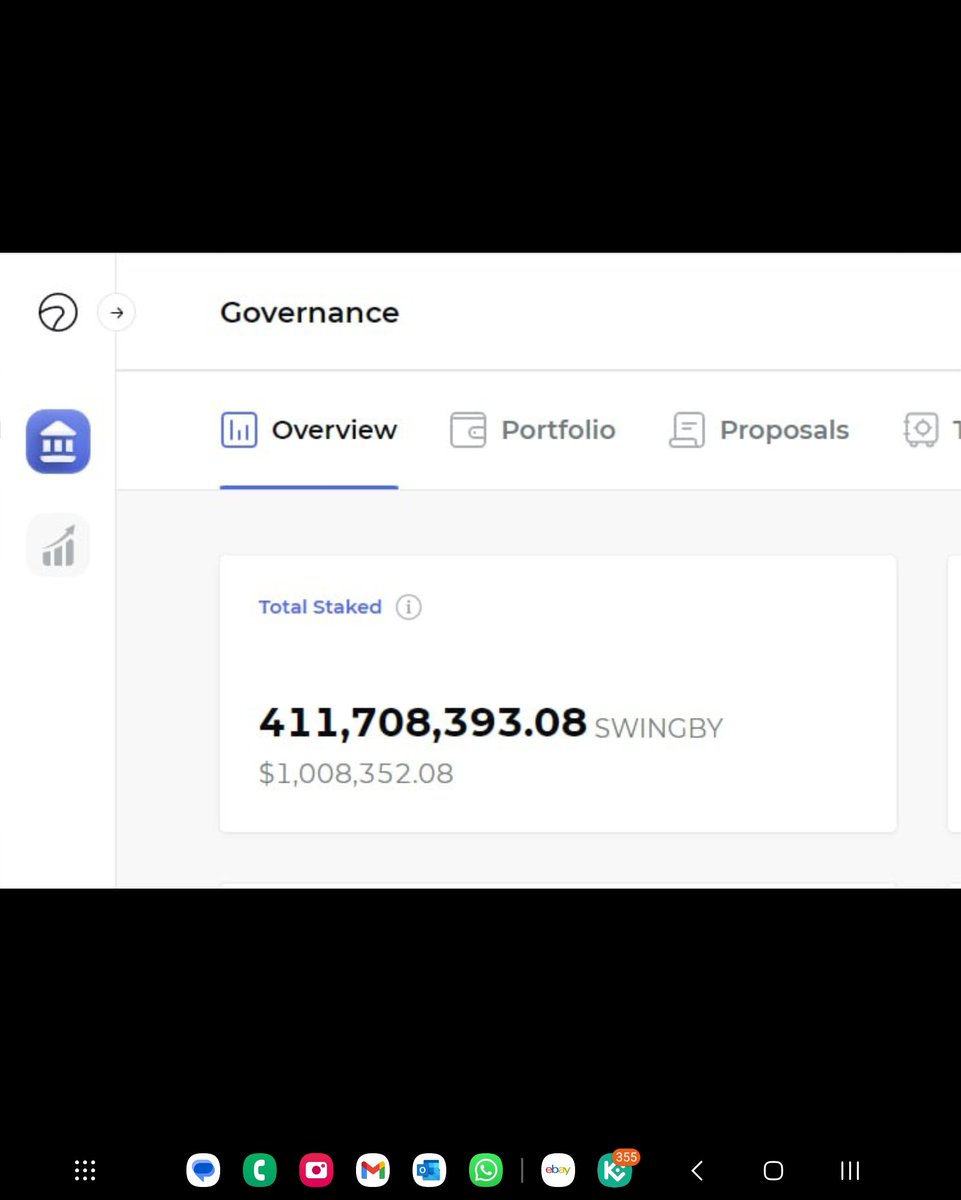
Task: Open the Android app drawer grid icon
Action: 85,1170
